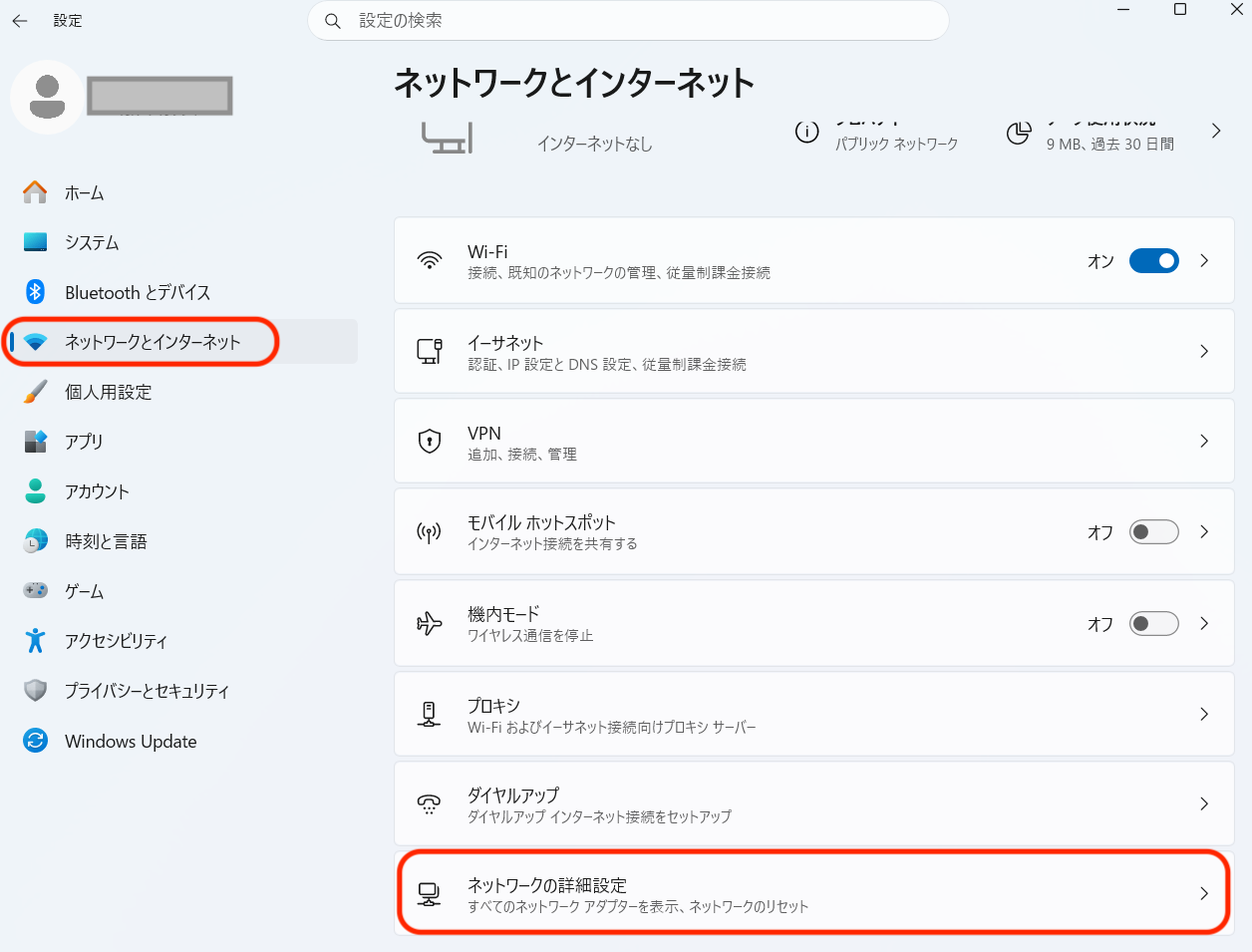Enable the 機内モード toggle
Viewport: 1252px width, 952px height.
[1154, 624]
